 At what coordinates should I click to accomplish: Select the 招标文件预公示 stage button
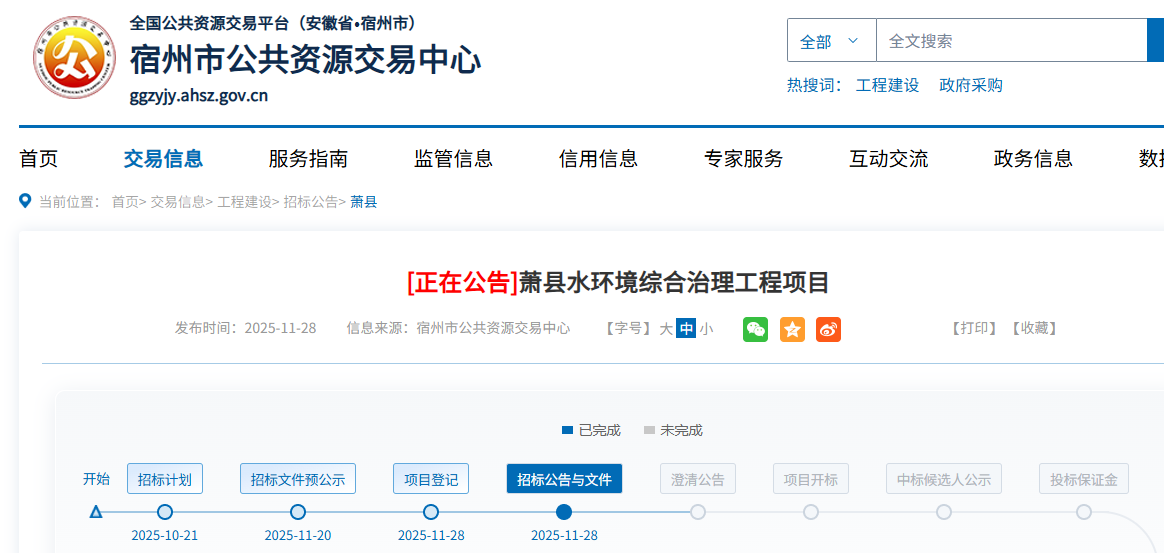click(298, 479)
